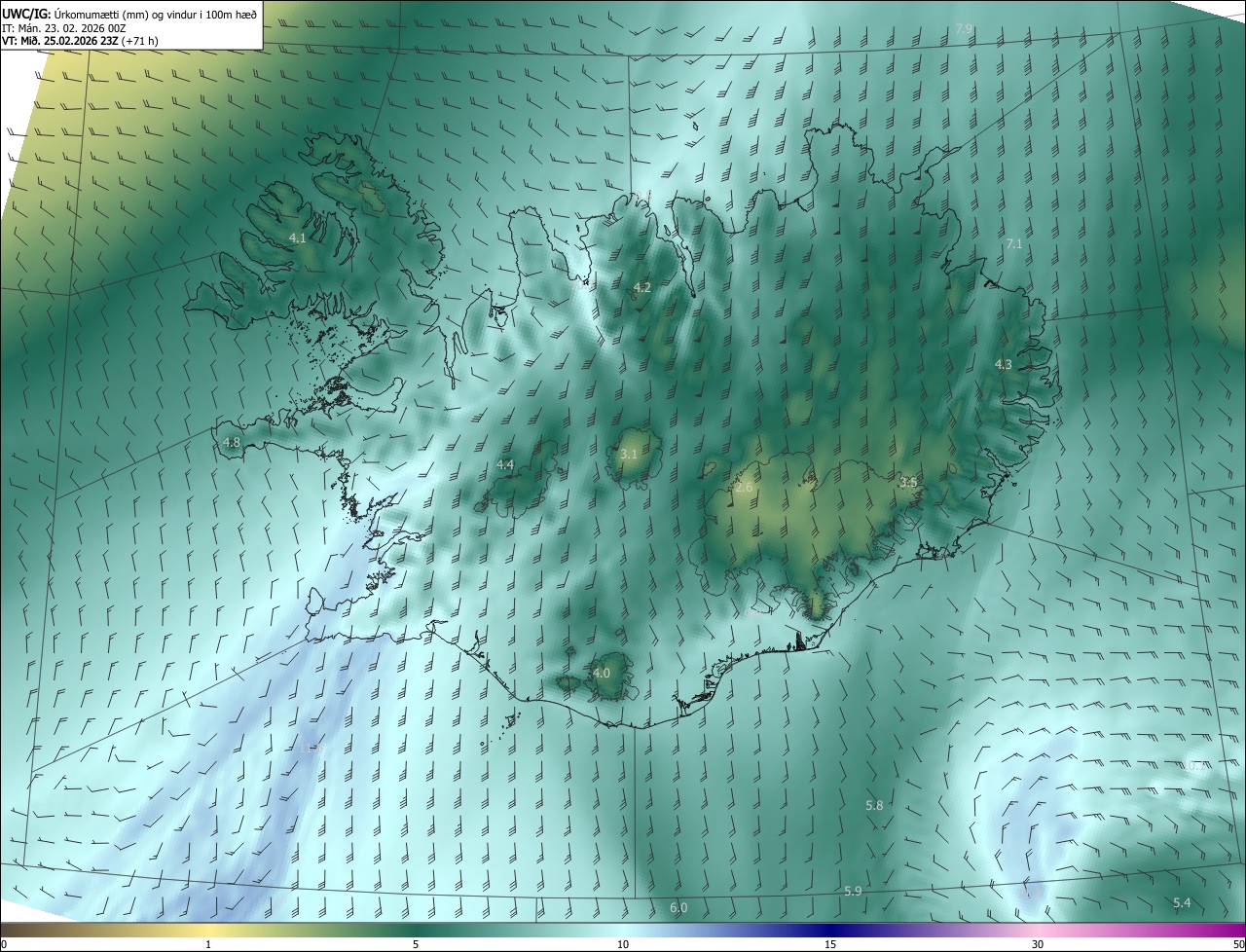
Task: Click the 7.1 value label on the map
Action: pos(1014,243)
